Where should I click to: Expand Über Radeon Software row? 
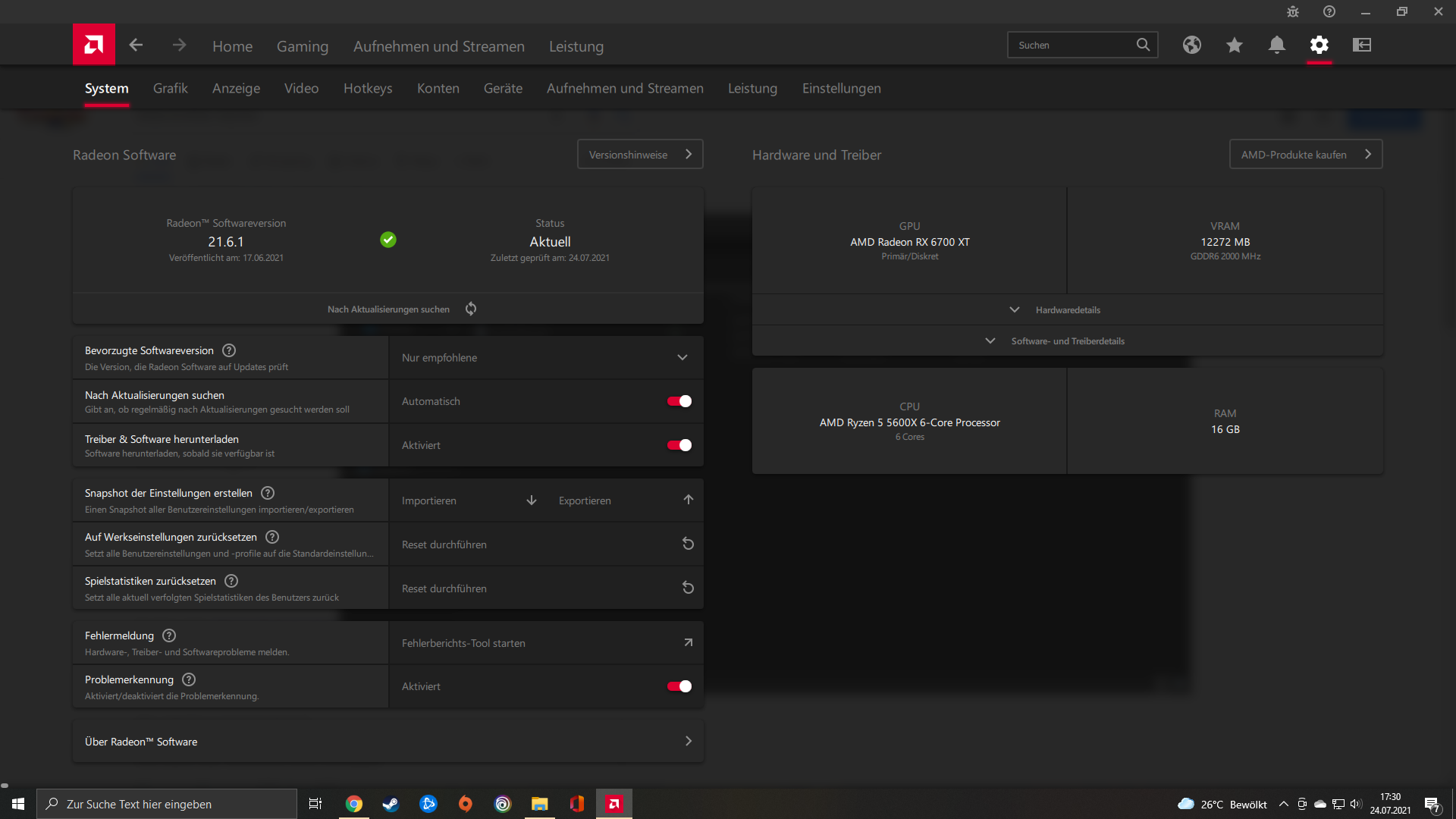pyautogui.click(x=388, y=742)
